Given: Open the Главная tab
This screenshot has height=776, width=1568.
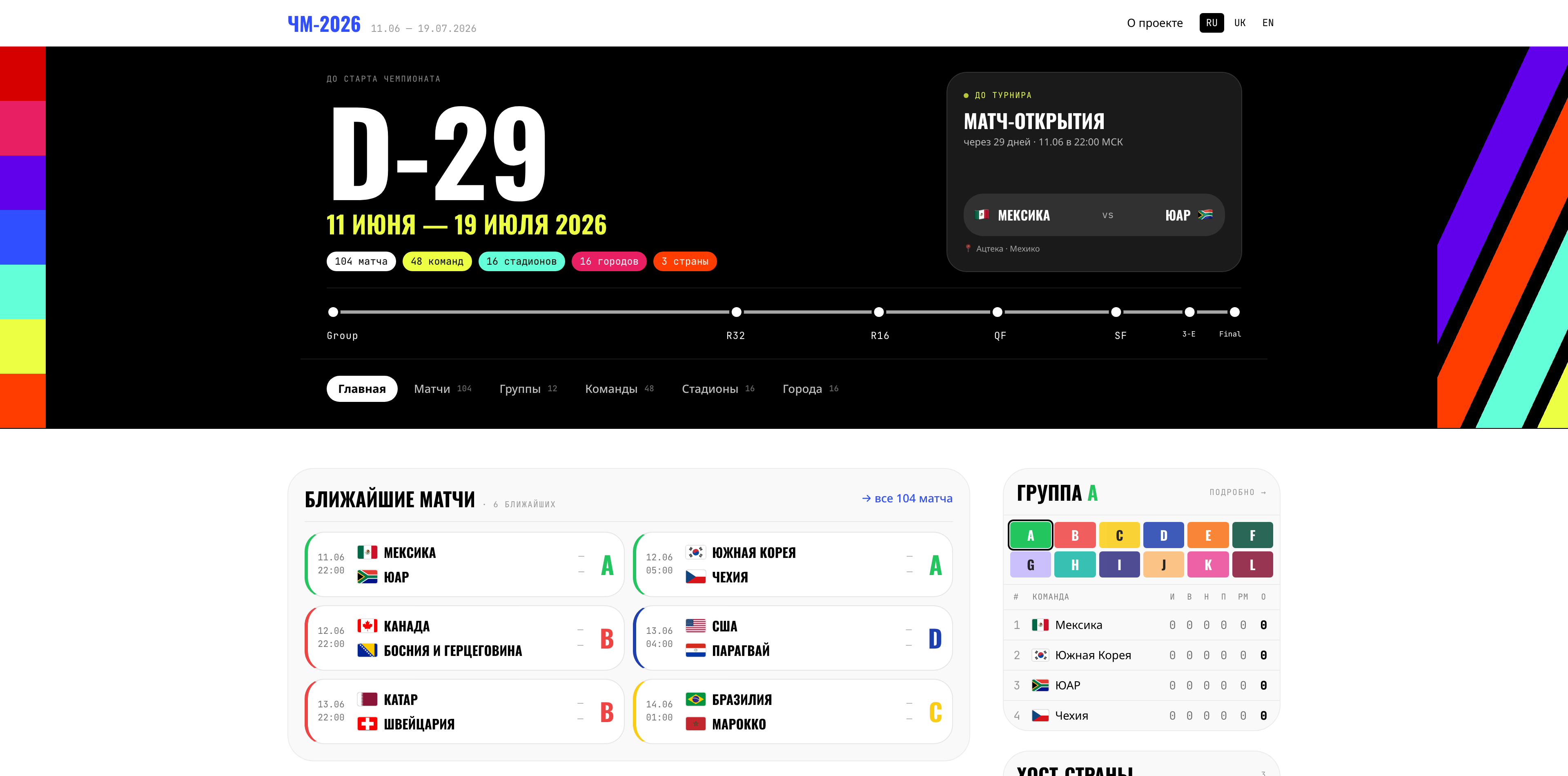Looking at the screenshot, I should (361, 389).
